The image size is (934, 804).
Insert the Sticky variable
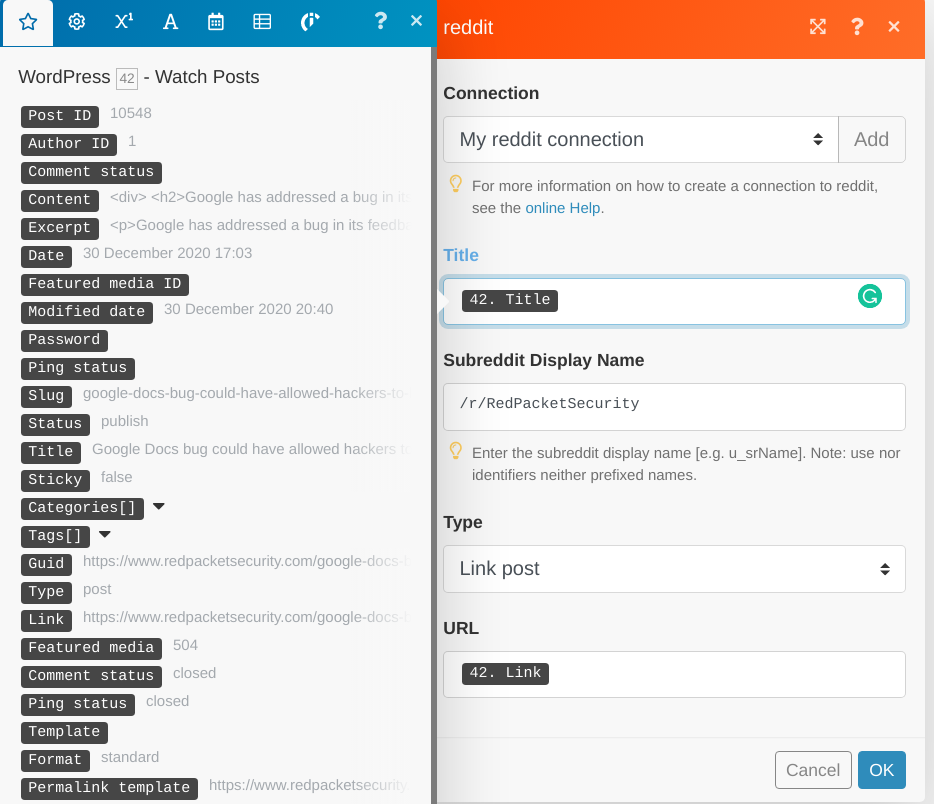pyautogui.click(x=55, y=480)
